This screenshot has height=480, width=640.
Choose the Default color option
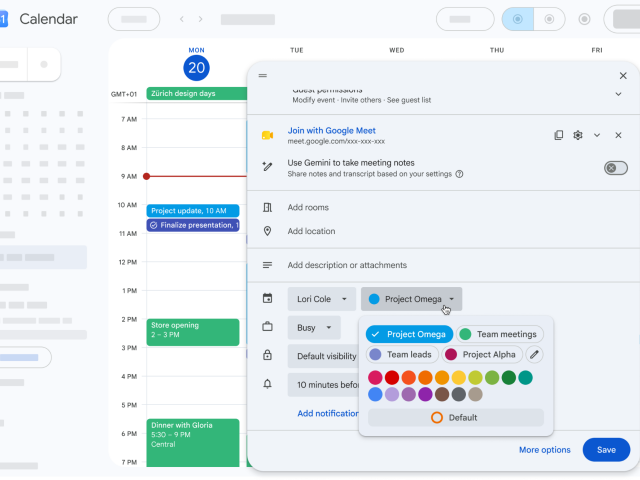click(456, 418)
